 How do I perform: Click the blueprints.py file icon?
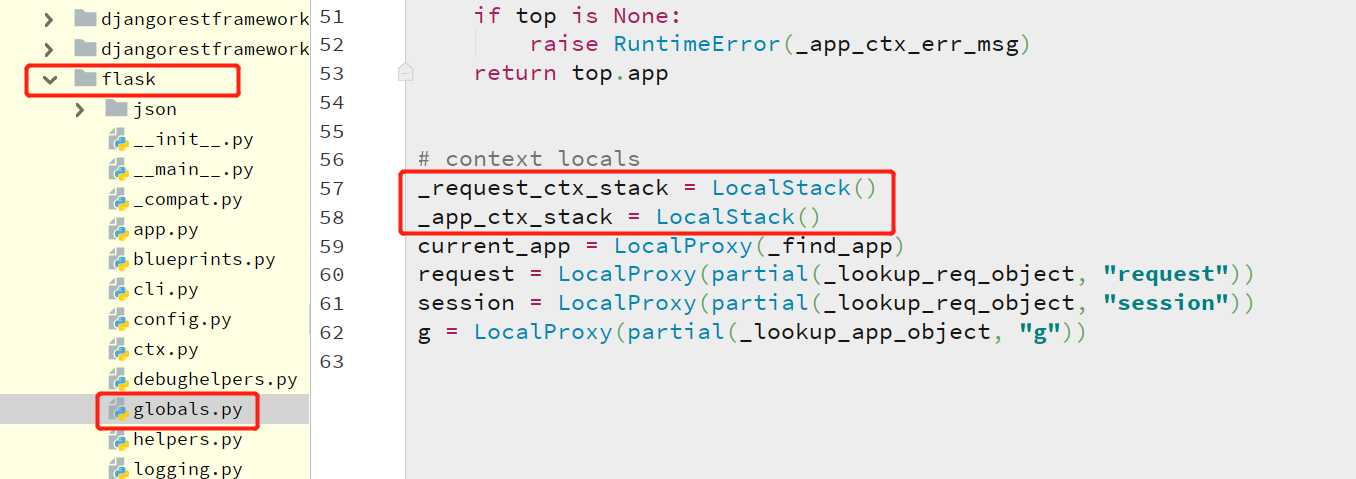coord(118,260)
